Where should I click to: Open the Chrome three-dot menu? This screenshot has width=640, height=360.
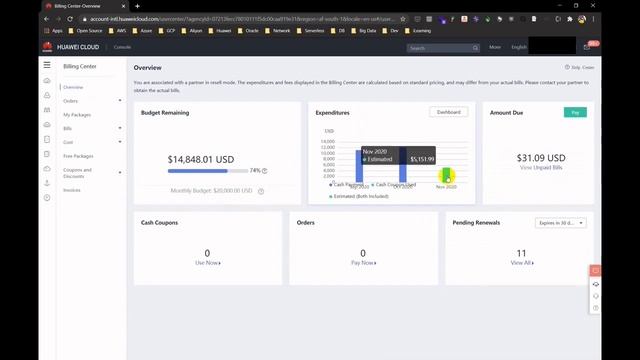[593, 19]
